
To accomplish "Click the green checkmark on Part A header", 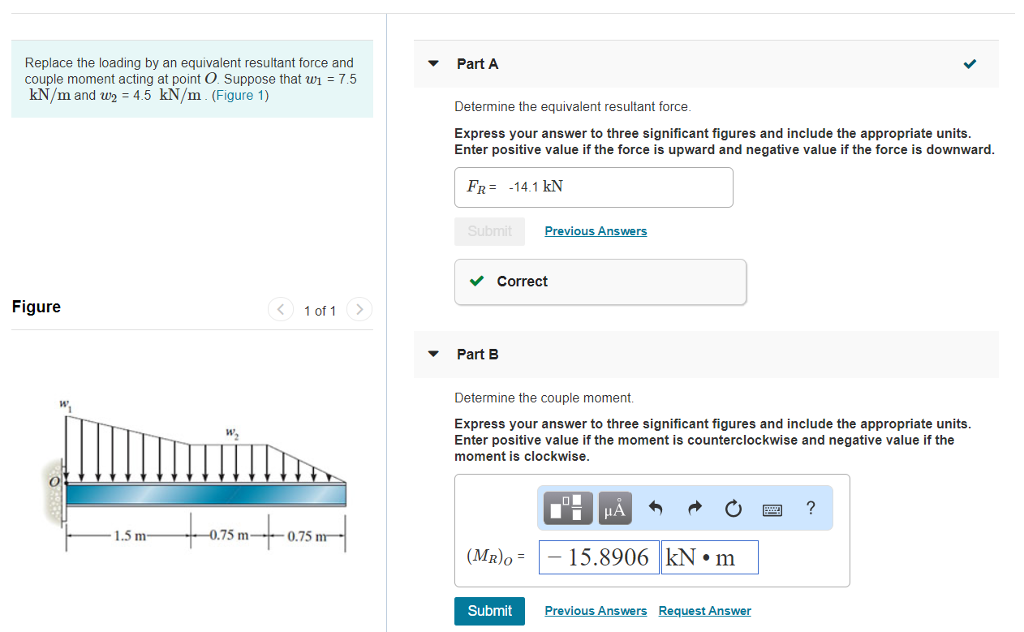I will (969, 63).
